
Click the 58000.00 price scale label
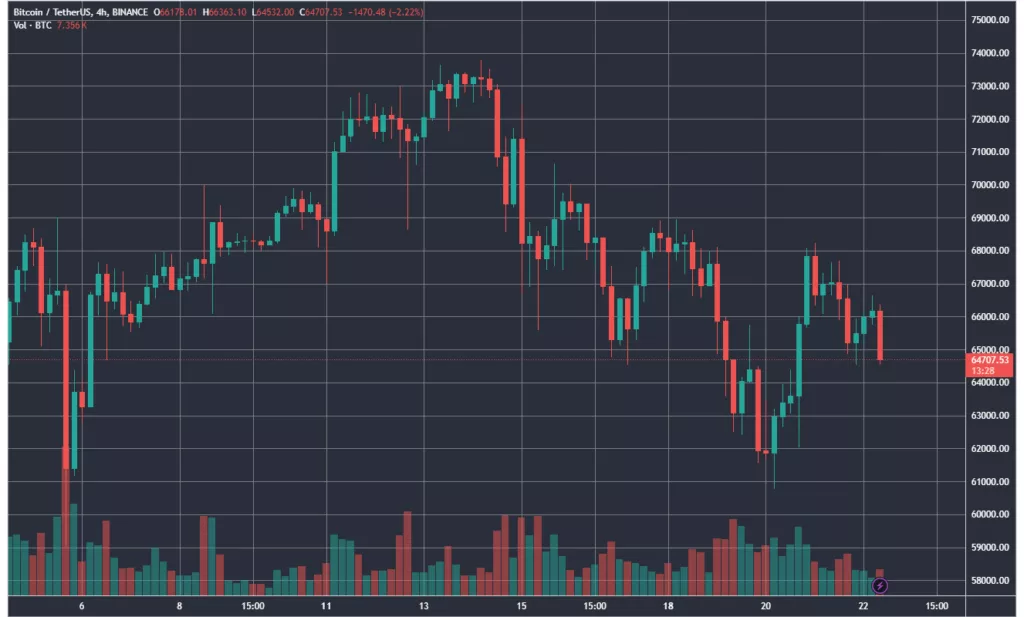991,581
